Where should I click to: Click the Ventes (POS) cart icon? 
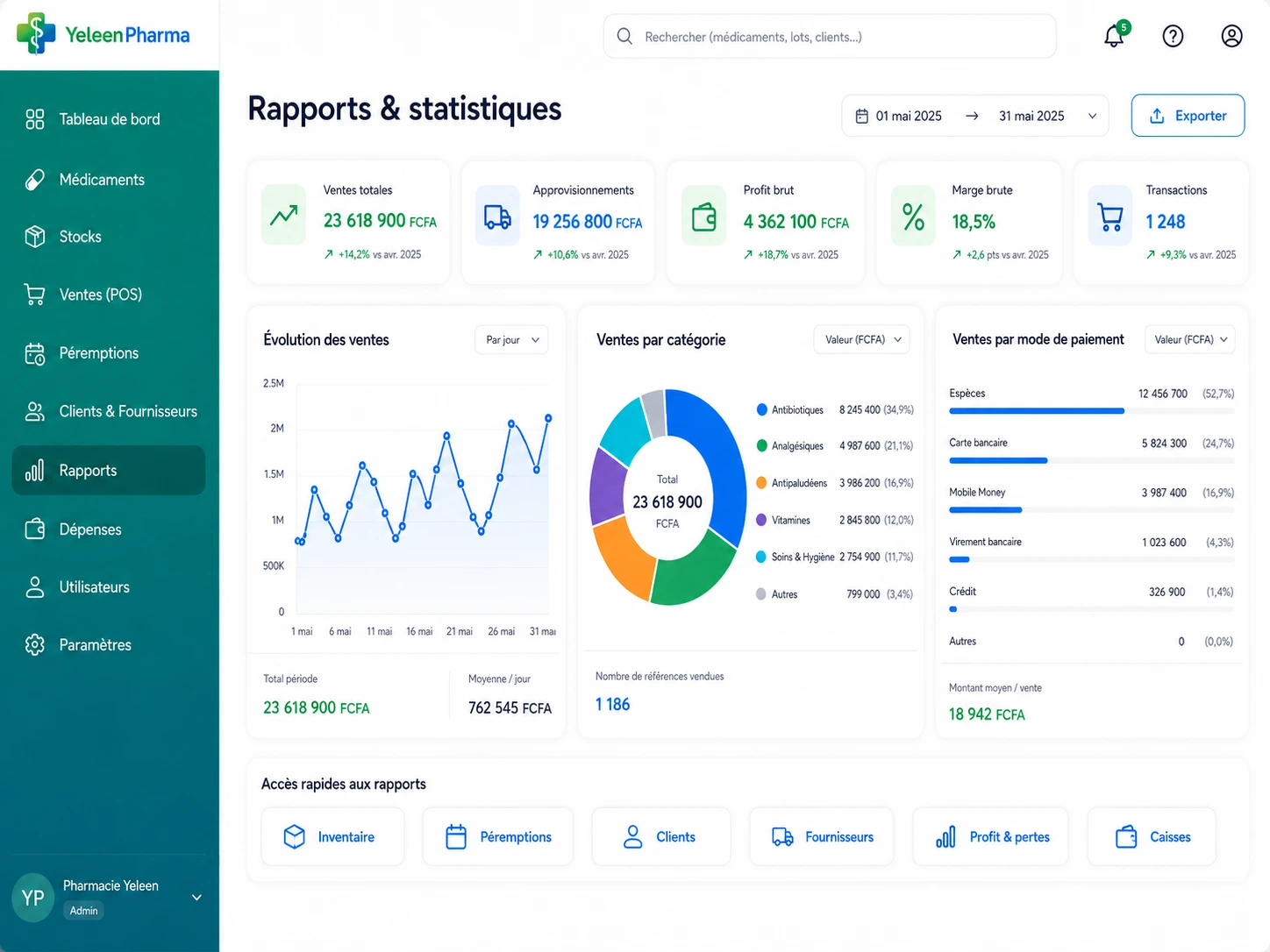coord(35,295)
